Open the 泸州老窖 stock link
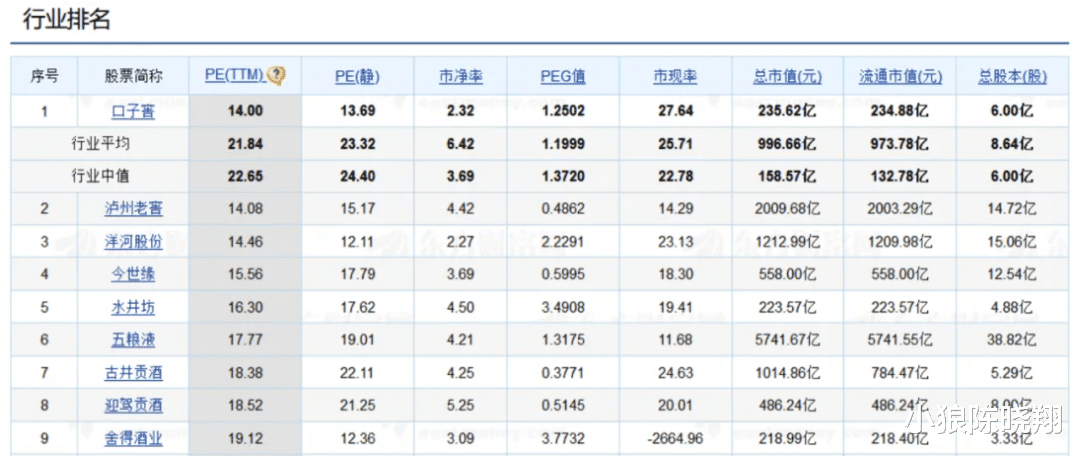This screenshot has height=456, width=1080. (133, 207)
